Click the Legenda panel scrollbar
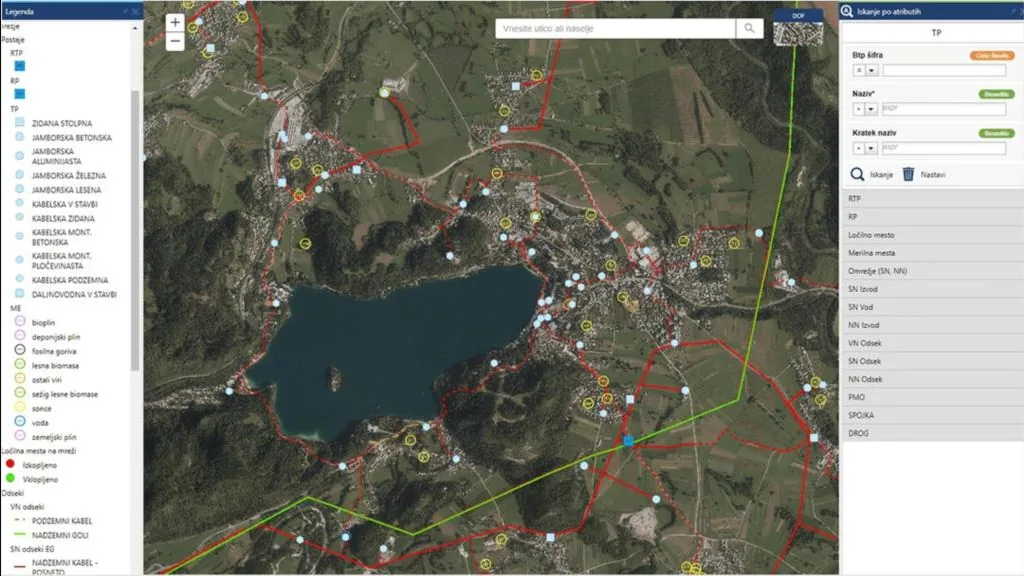1024x576 pixels. (x=135, y=230)
